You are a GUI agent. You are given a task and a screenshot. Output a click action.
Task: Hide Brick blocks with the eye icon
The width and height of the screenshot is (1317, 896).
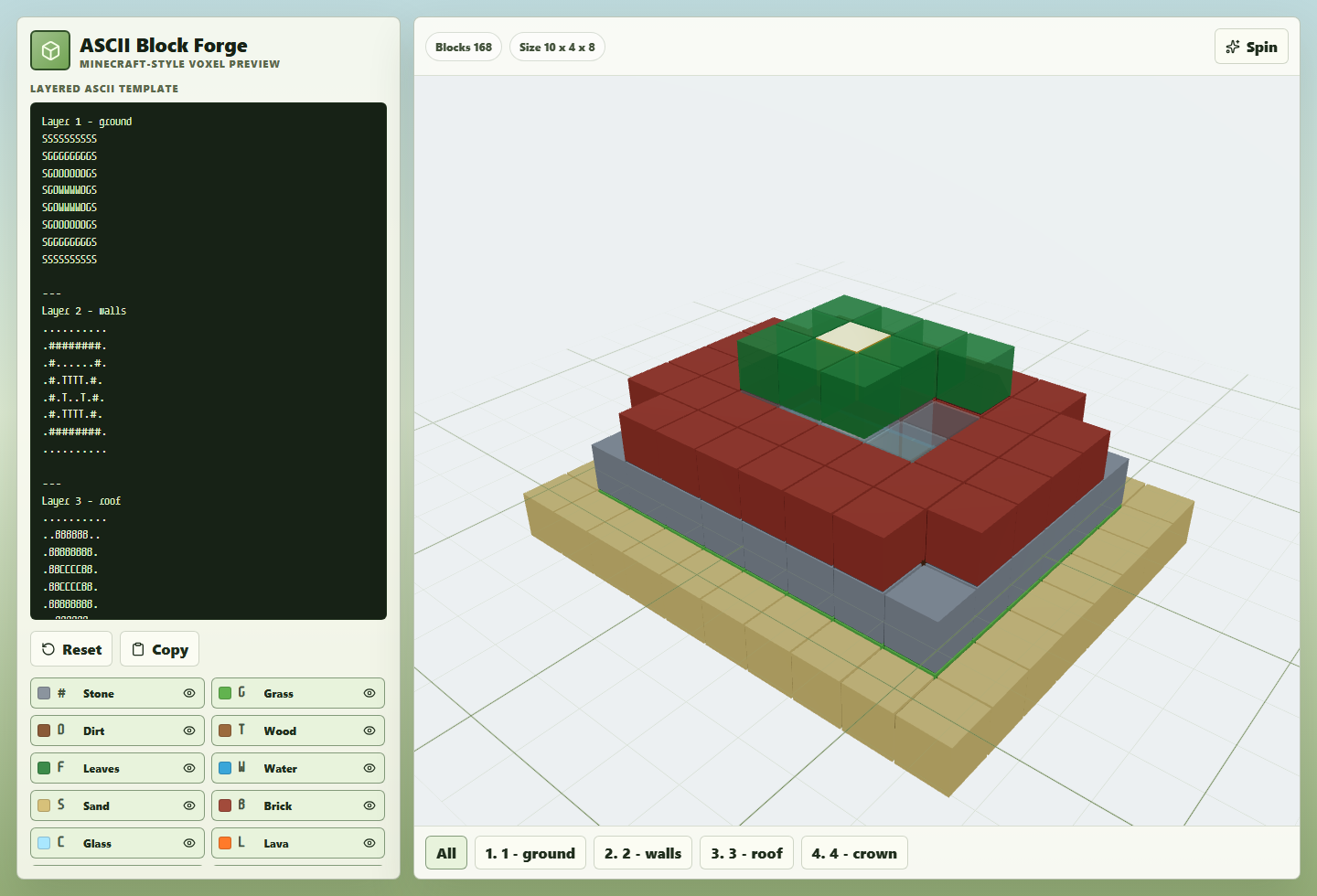369,805
